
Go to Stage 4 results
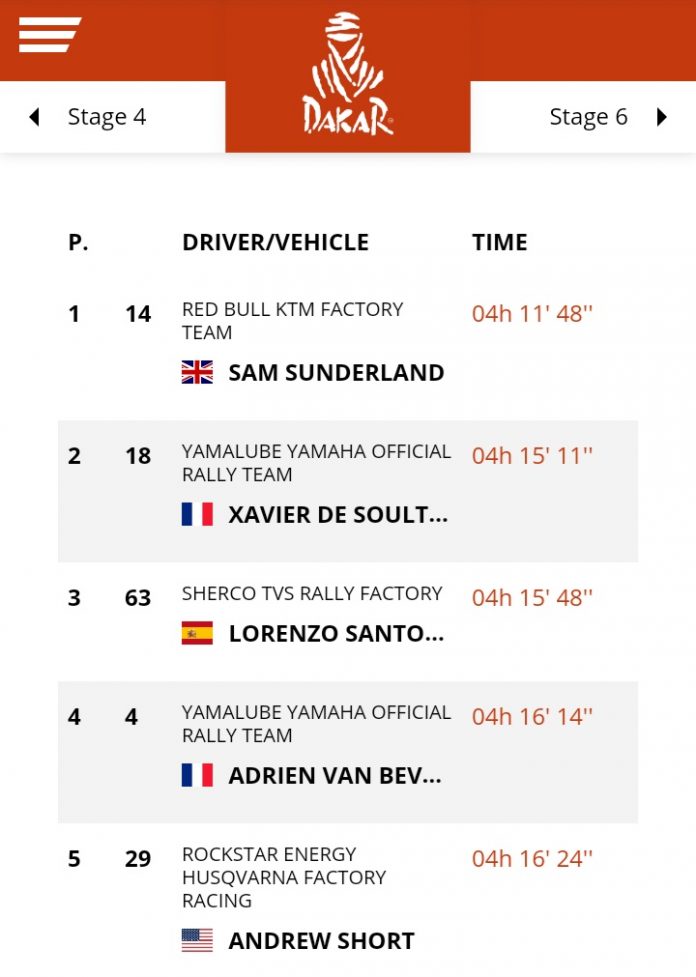coord(106,117)
